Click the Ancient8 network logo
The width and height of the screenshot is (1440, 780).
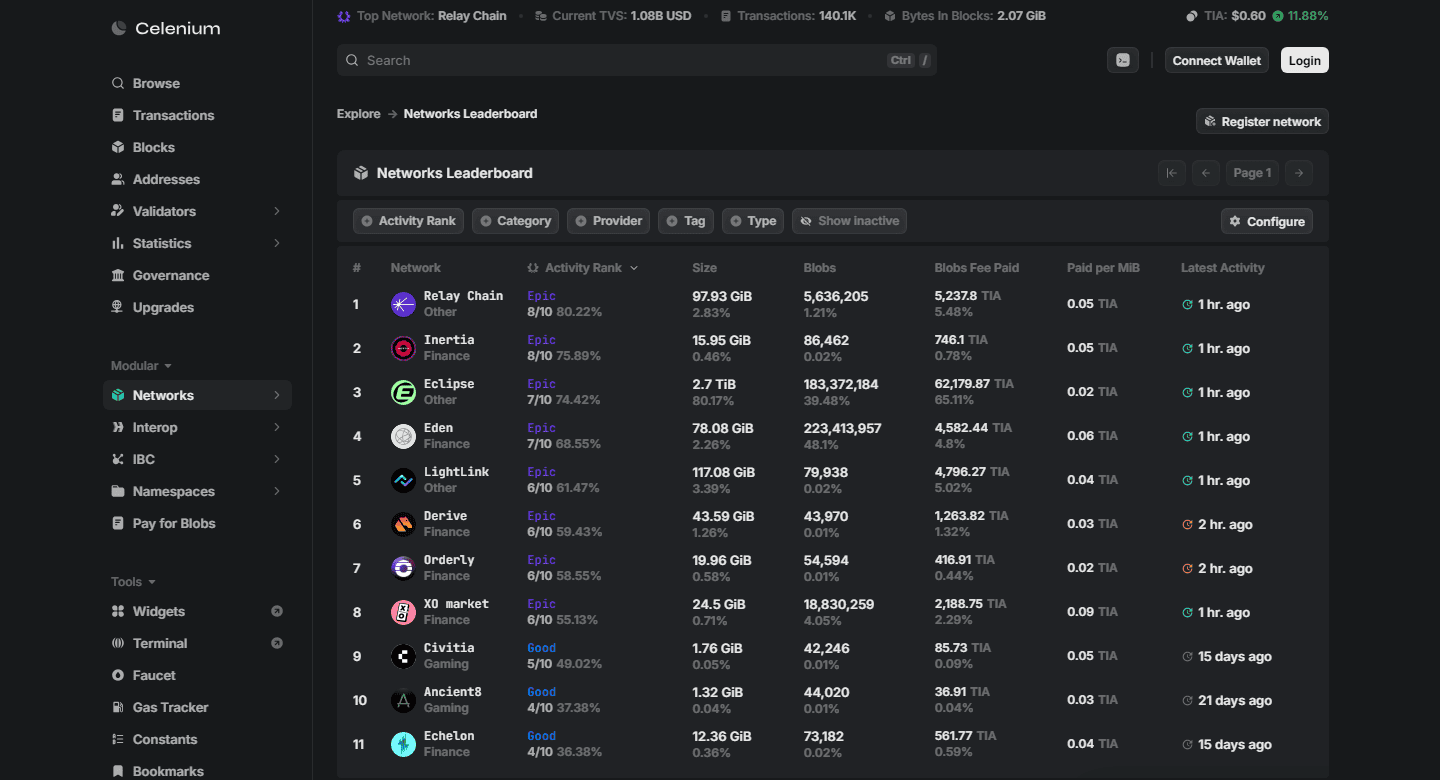click(x=403, y=700)
